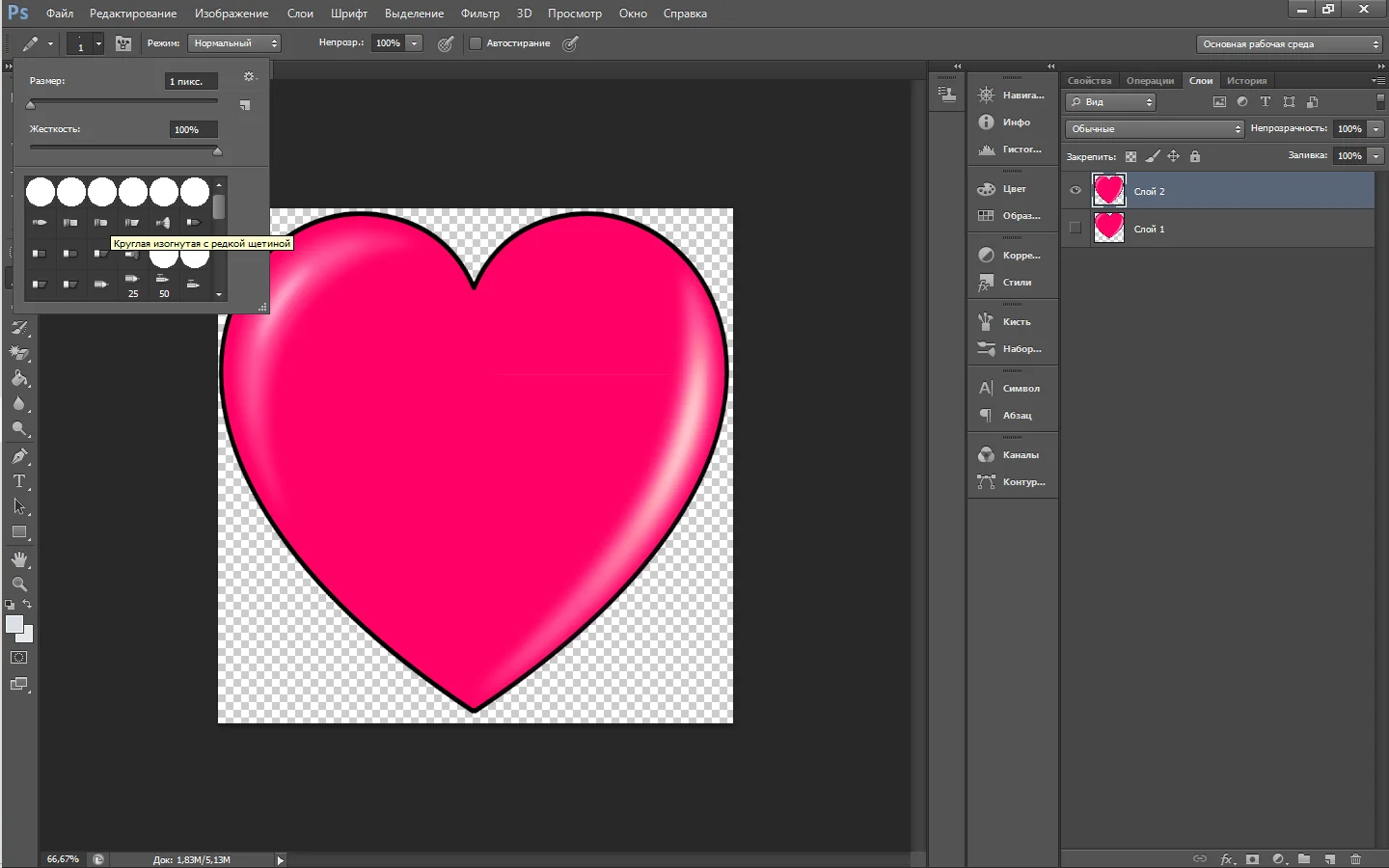
Task: Open the Режим blending mode dropdown
Action: pyautogui.click(x=234, y=43)
